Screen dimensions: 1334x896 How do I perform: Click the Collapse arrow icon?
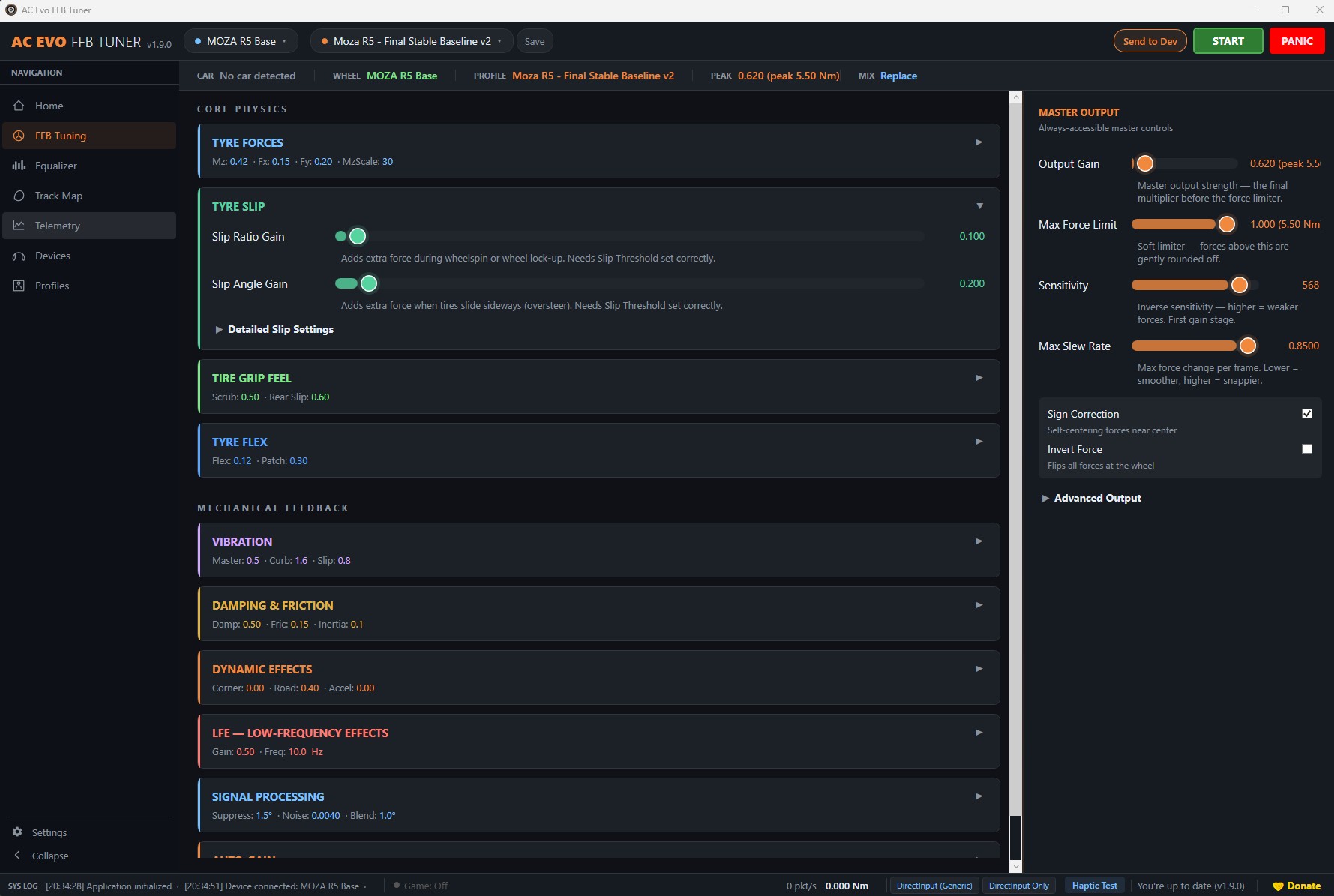(x=17, y=856)
